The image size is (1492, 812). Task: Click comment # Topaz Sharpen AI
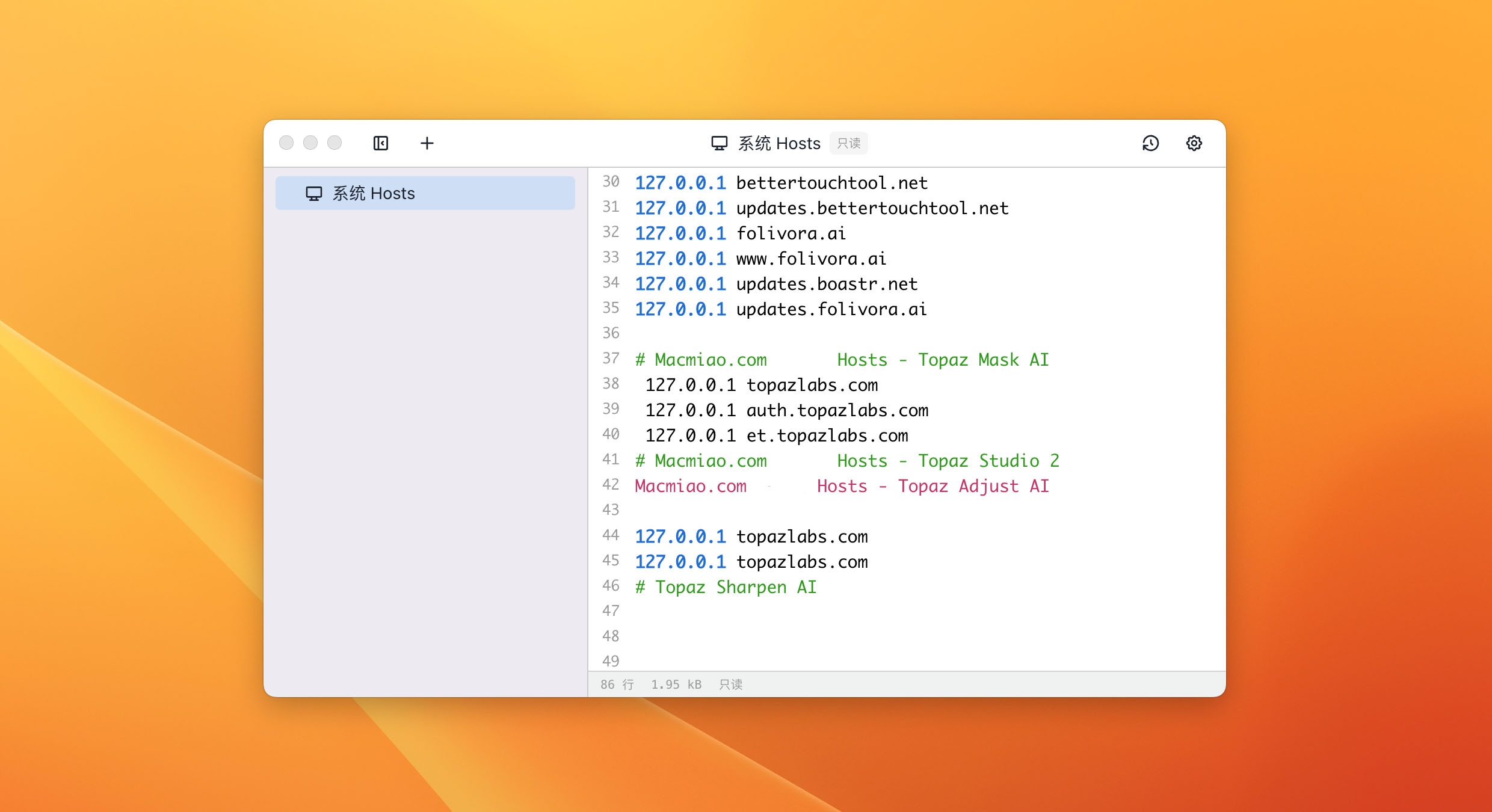726,587
